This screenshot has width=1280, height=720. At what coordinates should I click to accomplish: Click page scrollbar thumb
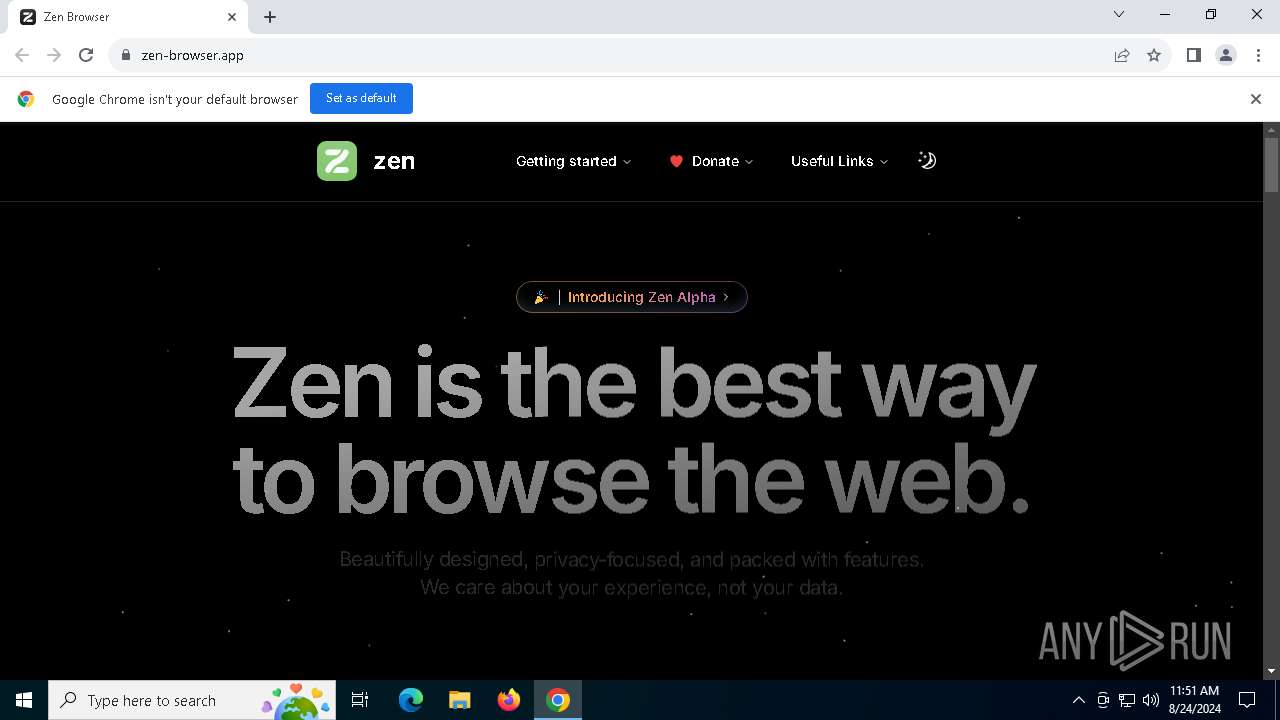click(x=1272, y=164)
